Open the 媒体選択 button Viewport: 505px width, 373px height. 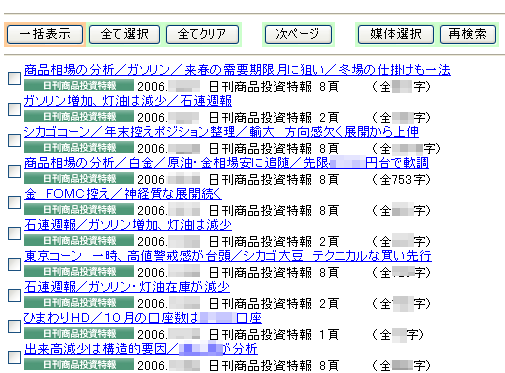(x=396, y=34)
